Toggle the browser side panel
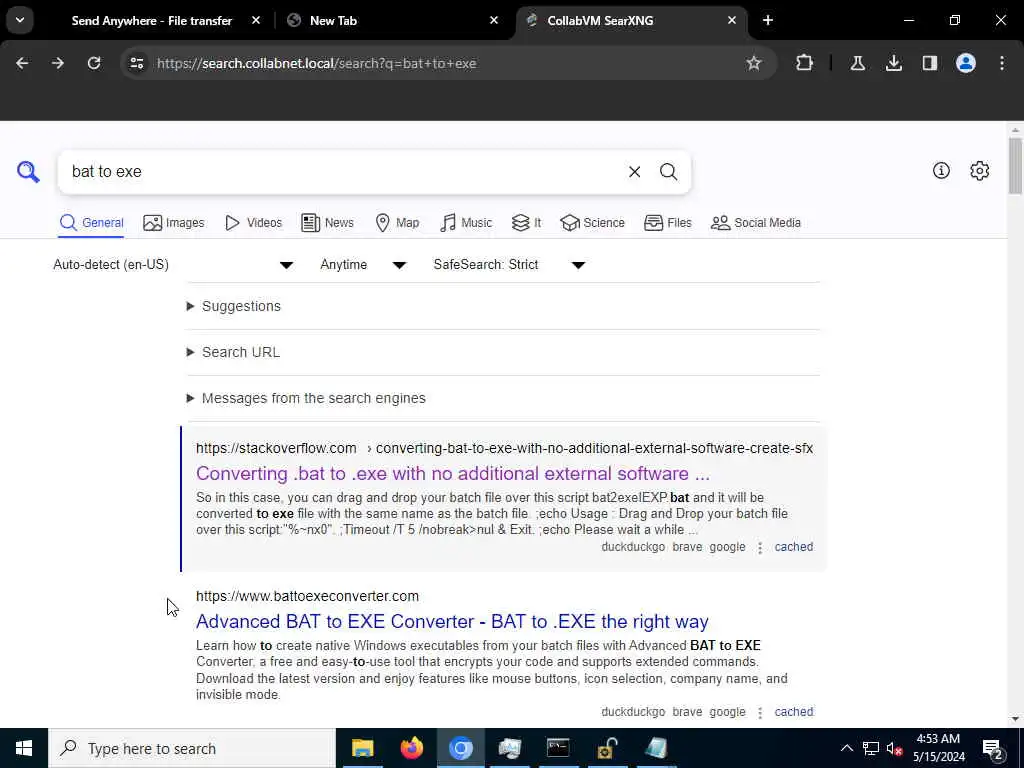Viewport: 1024px width, 768px height. (x=929, y=63)
